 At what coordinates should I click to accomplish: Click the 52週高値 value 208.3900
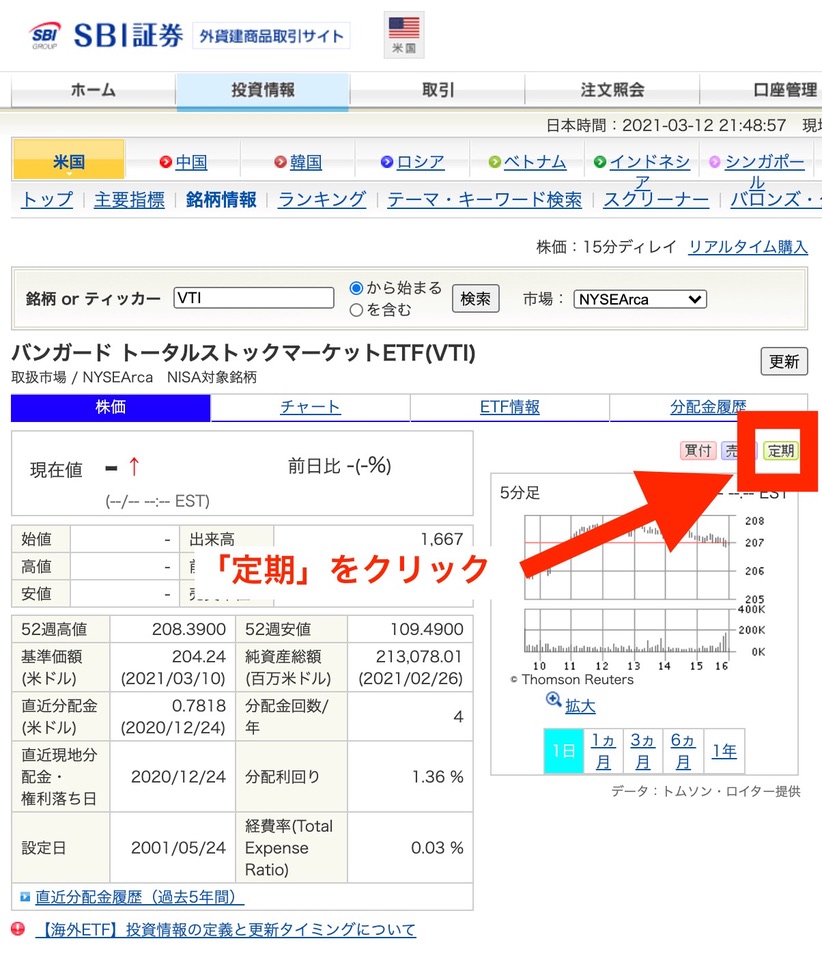point(189,629)
